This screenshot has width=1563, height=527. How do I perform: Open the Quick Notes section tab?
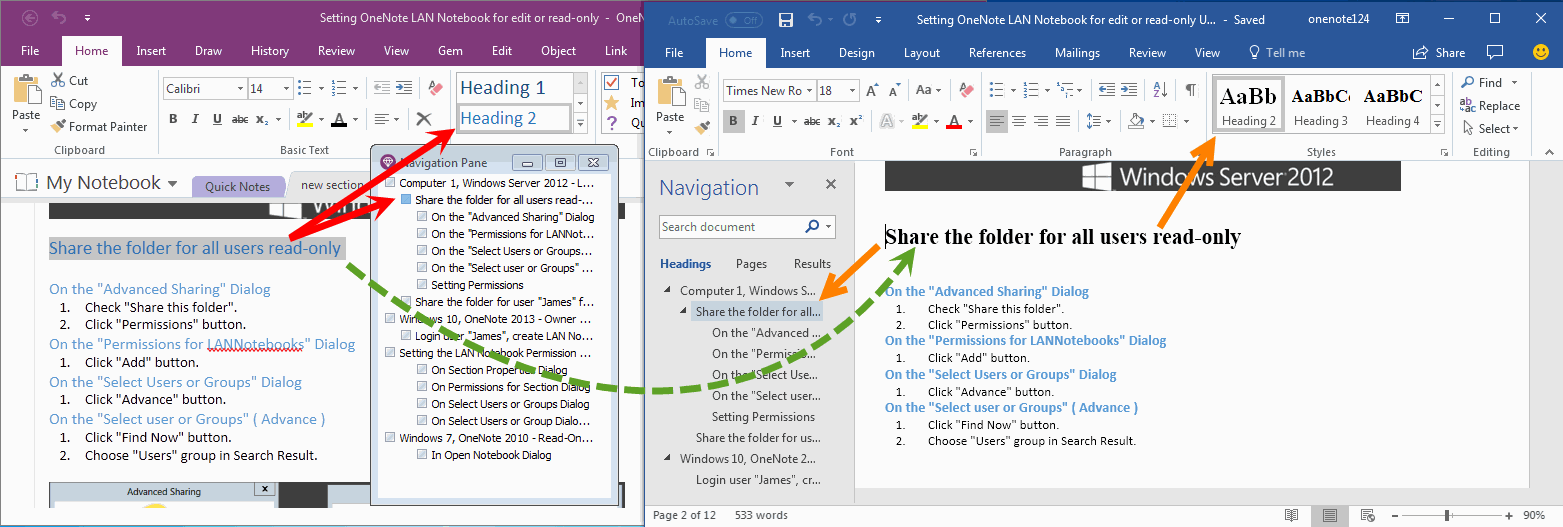coord(238,186)
